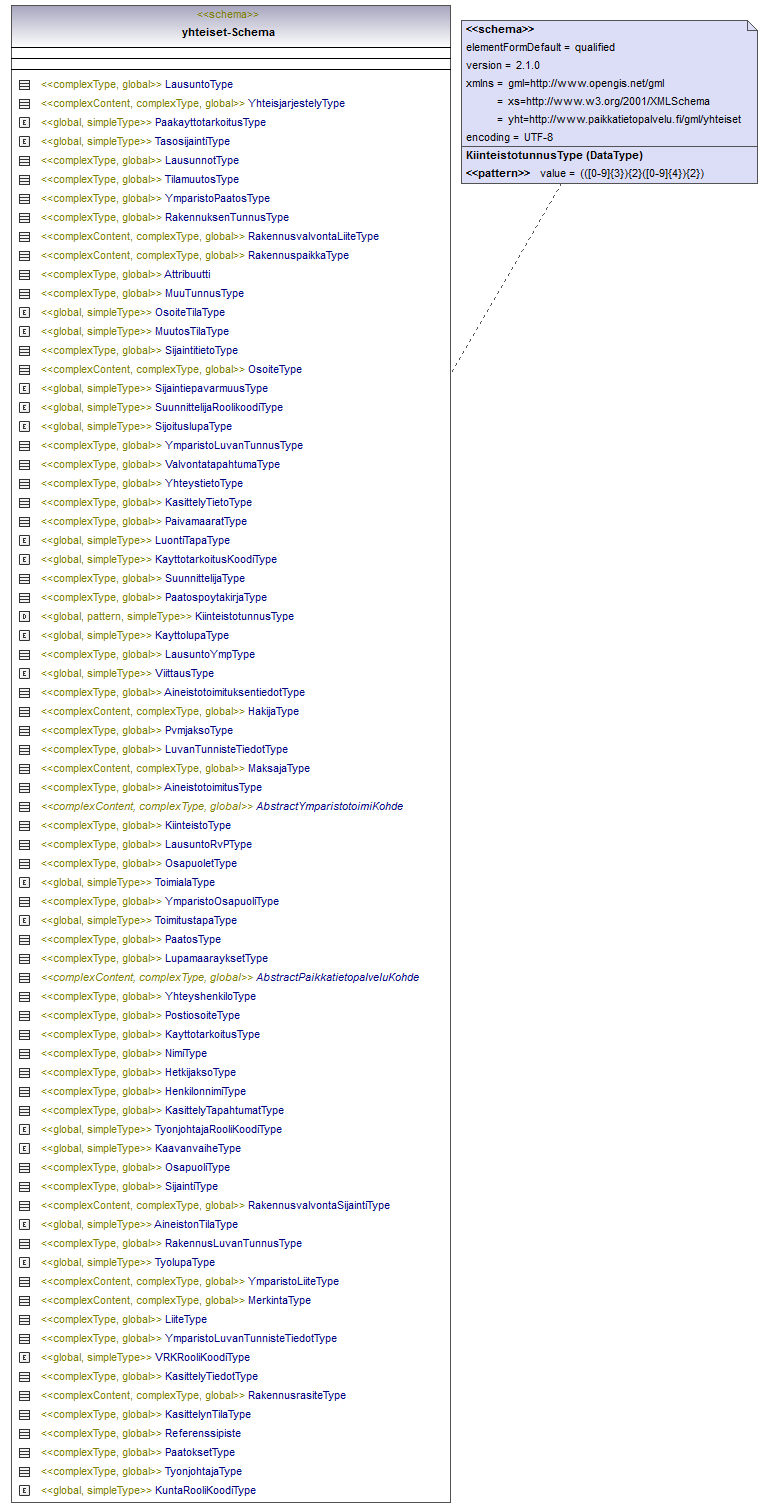772x1507 pixels.
Task: Select the TyonjohtajaType element
Action: click(x=203, y=1472)
